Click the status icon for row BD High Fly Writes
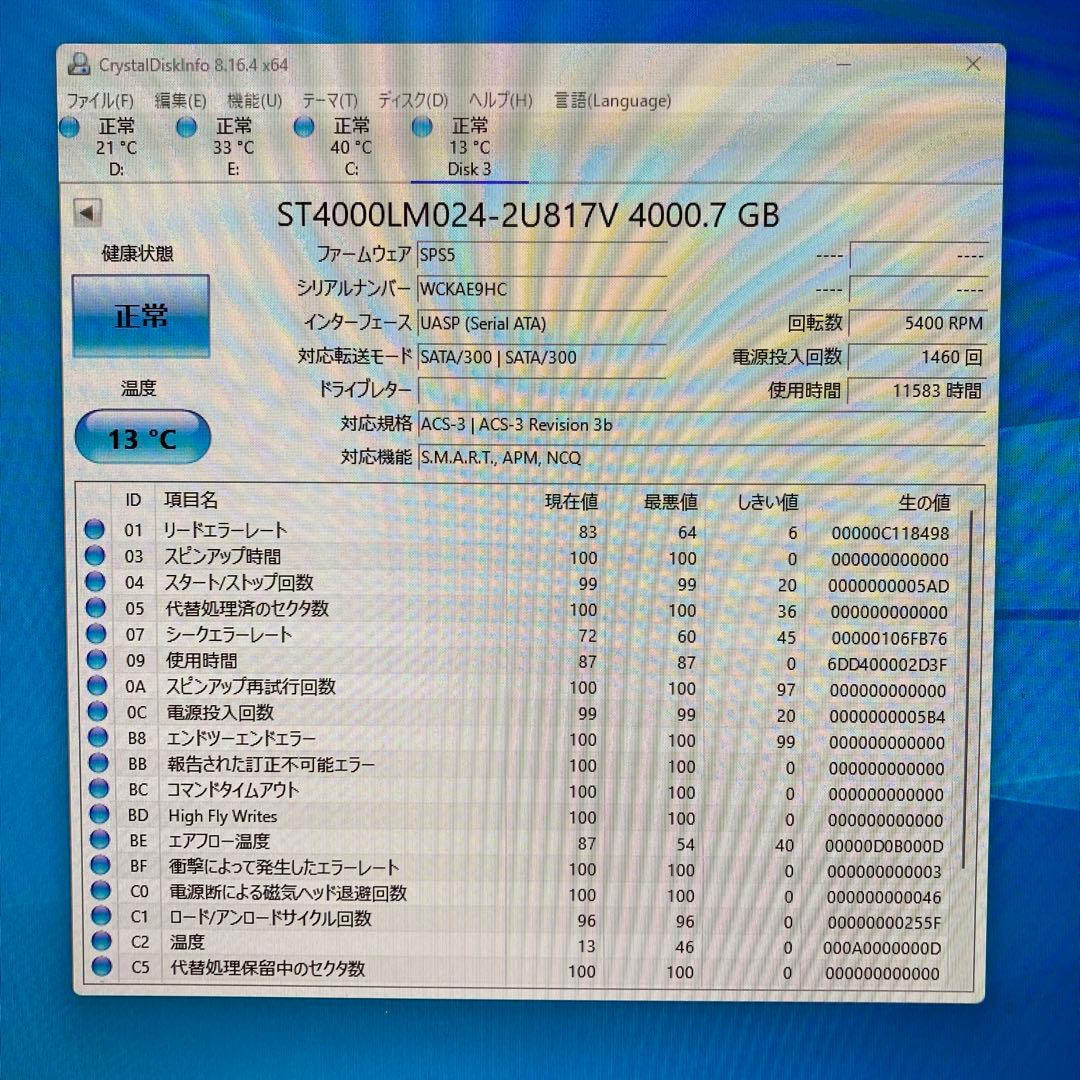1080x1080 pixels. pyautogui.click(x=99, y=815)
